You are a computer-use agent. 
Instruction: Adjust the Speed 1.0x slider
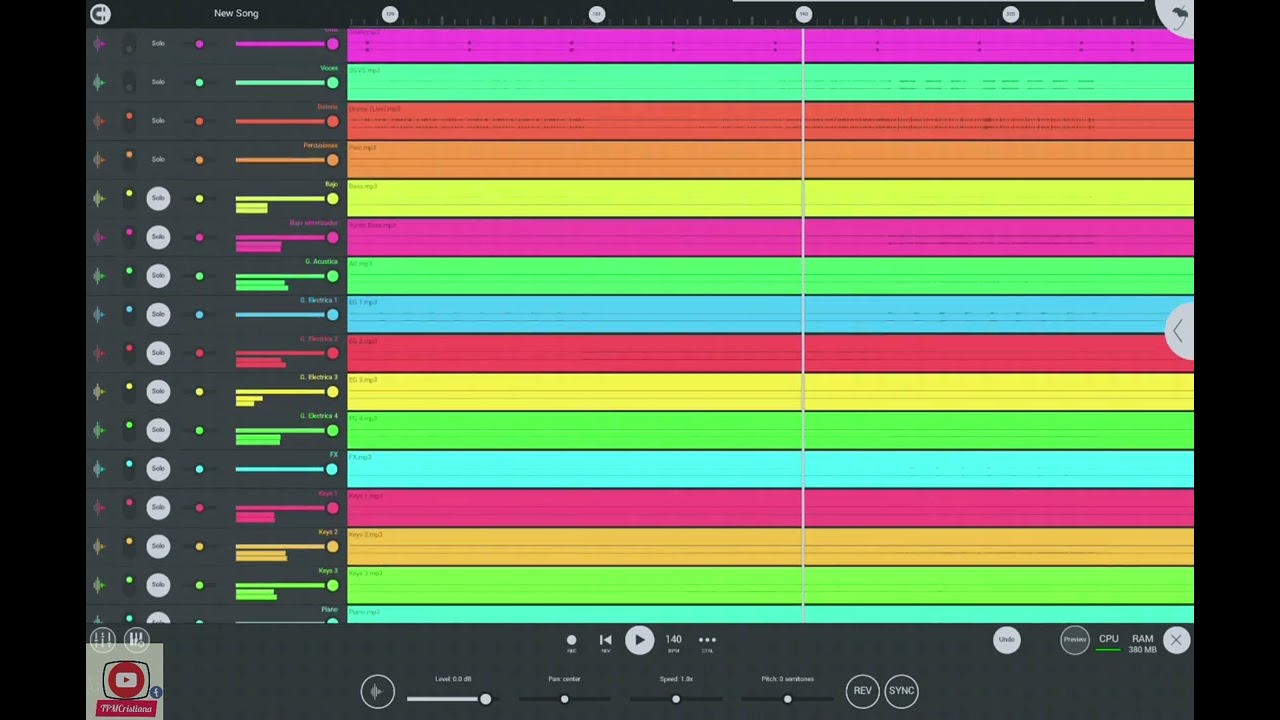tap(676, 699)
